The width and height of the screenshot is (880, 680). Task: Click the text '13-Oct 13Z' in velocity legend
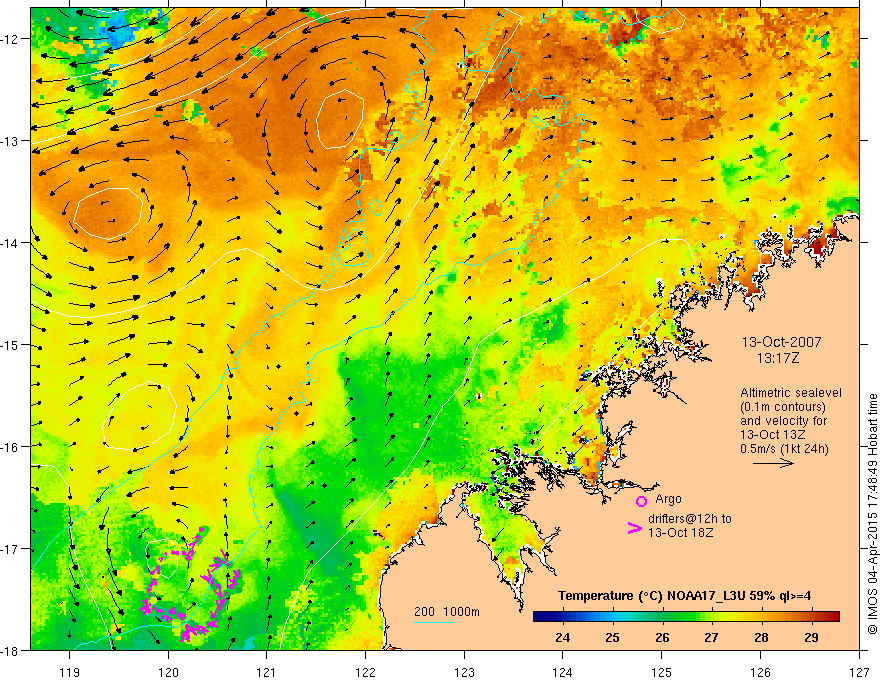click(773, 435)
